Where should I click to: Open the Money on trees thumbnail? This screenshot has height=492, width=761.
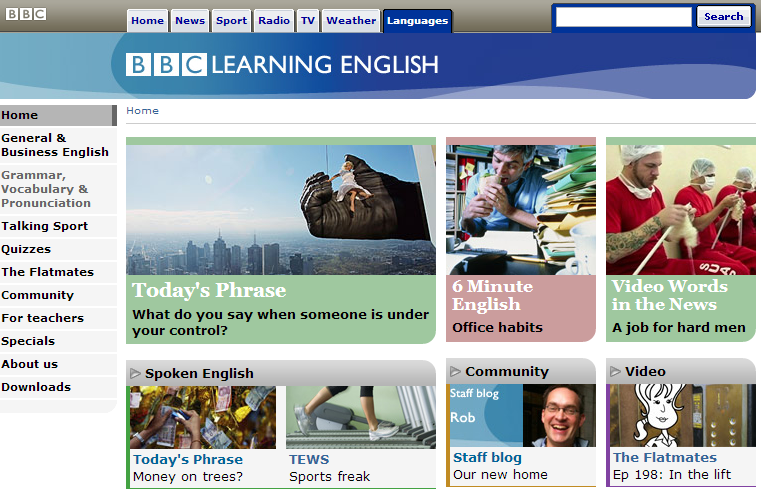tap(204, 417)
